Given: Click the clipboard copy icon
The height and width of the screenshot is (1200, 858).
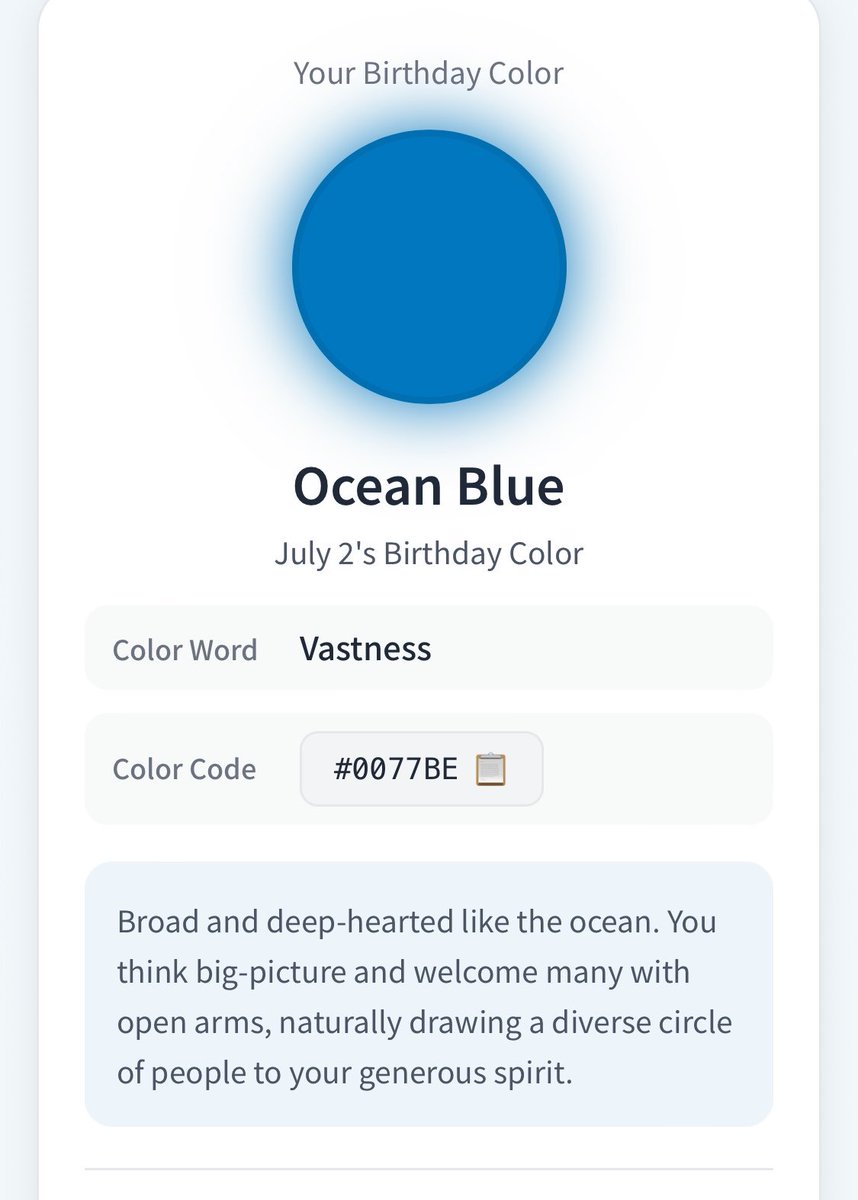Looking at the screenshot, I should [x=491, y=769].
